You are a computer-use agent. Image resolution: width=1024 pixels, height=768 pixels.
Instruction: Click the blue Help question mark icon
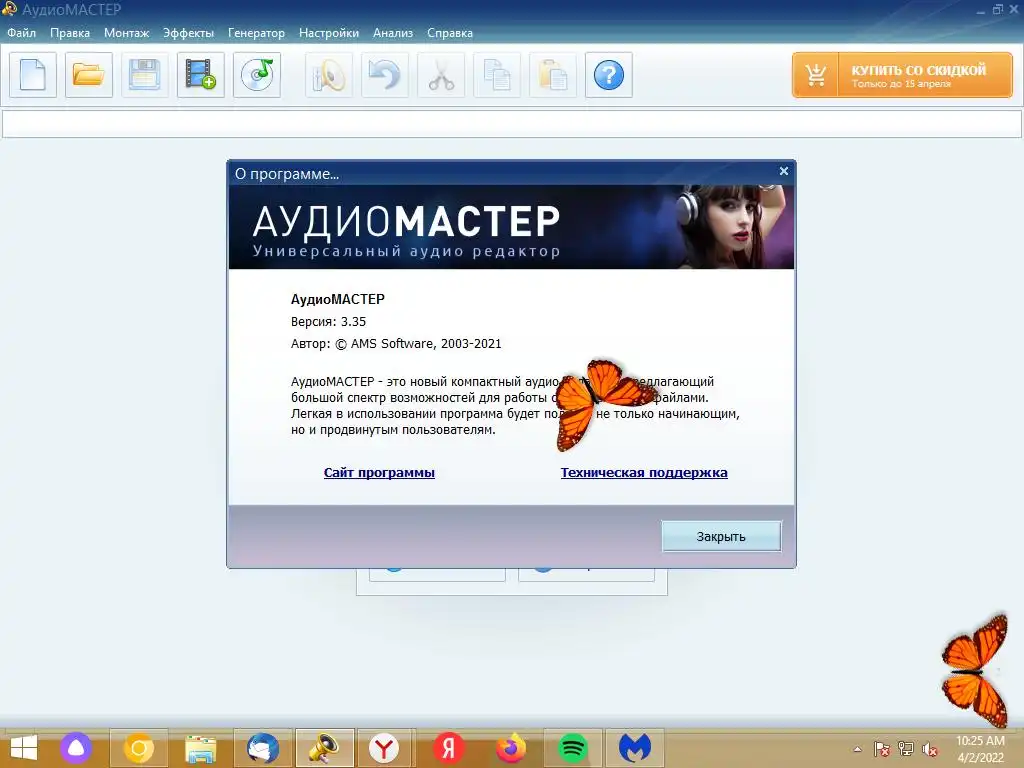tap(609, 75)
